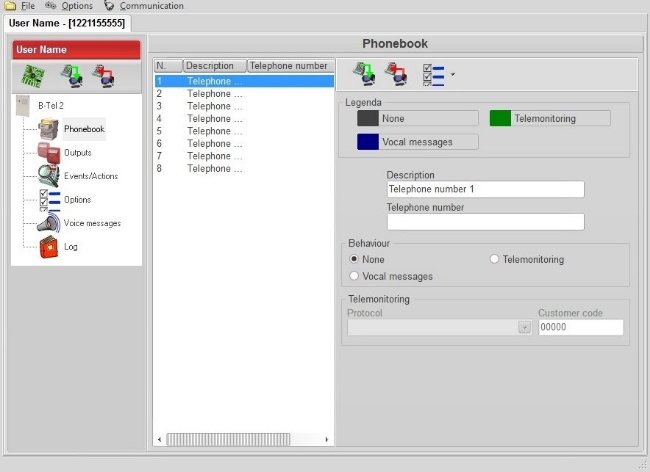Click the Options checklist icon in tree
This screenshot has width=650, height=472.
pos(50,200)
